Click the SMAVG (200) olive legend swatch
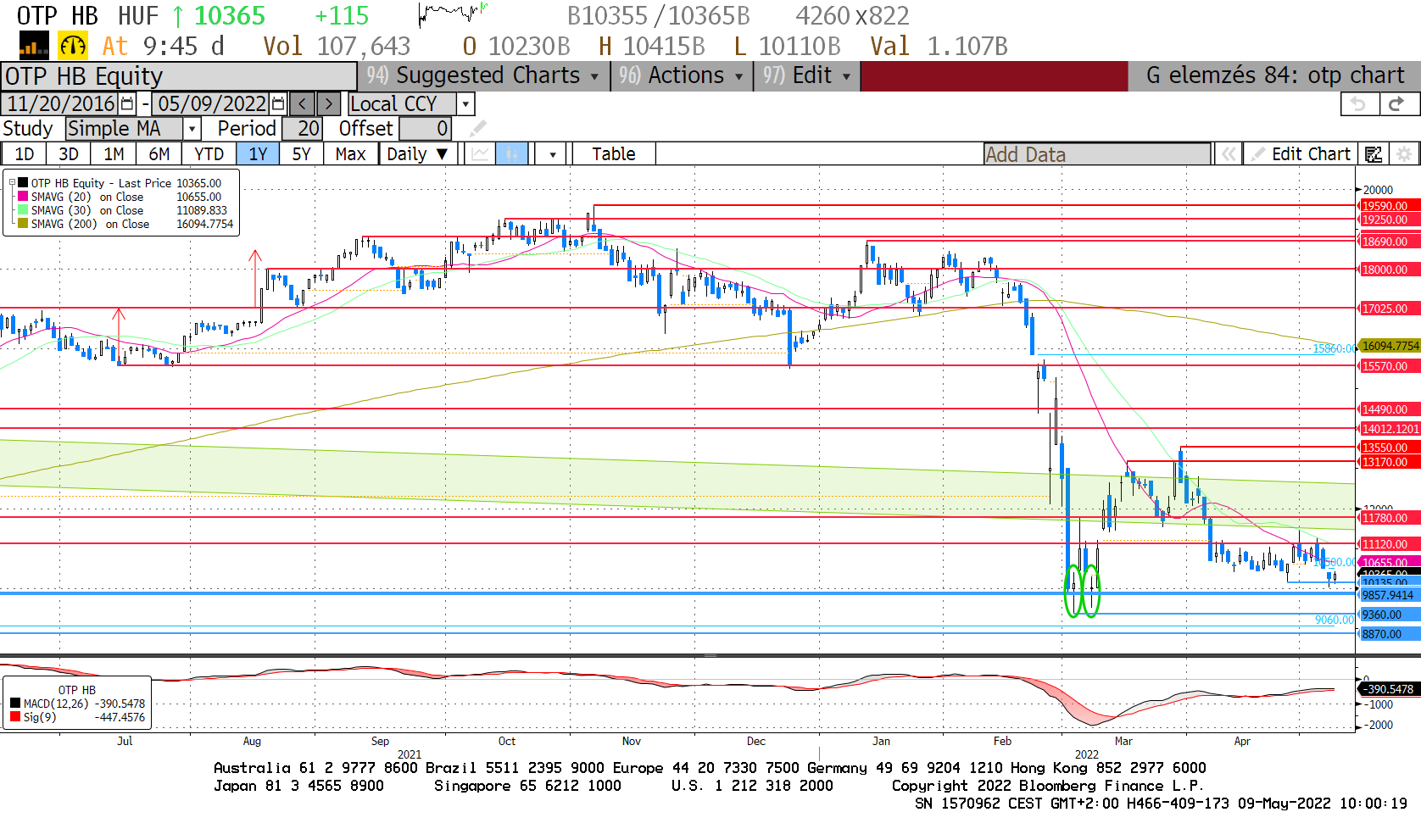This screenshot has height=840, width=1421. pyautogui.click(x=23, y=224)
